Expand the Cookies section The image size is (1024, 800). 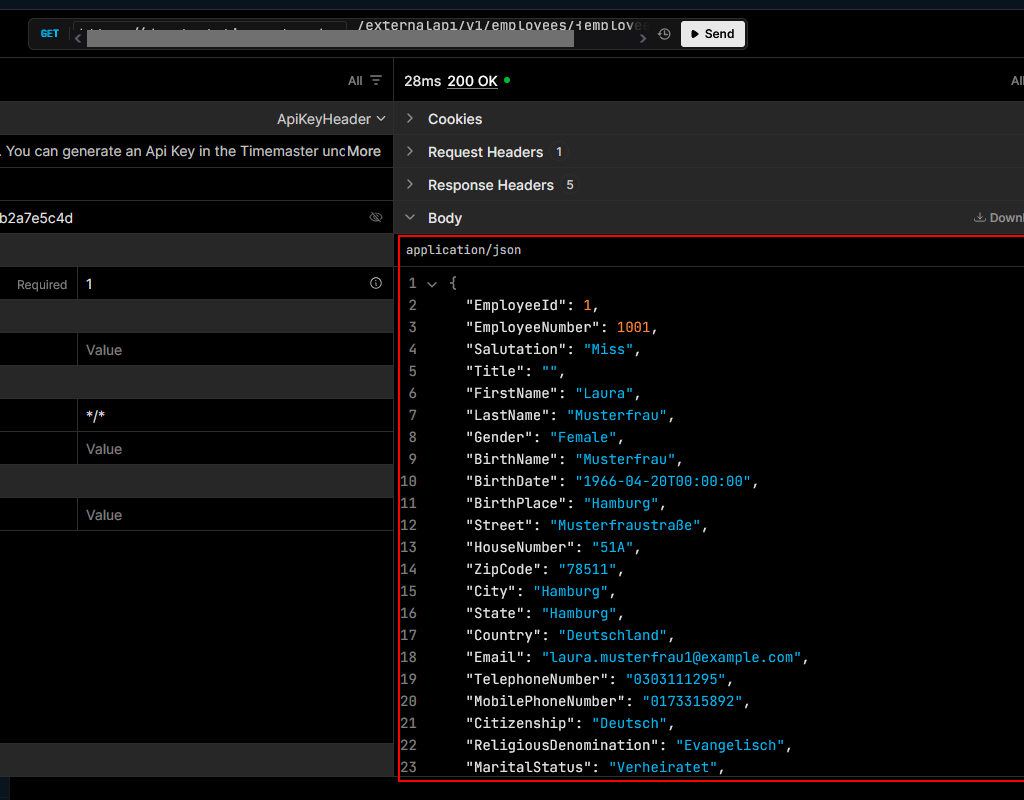454,119
